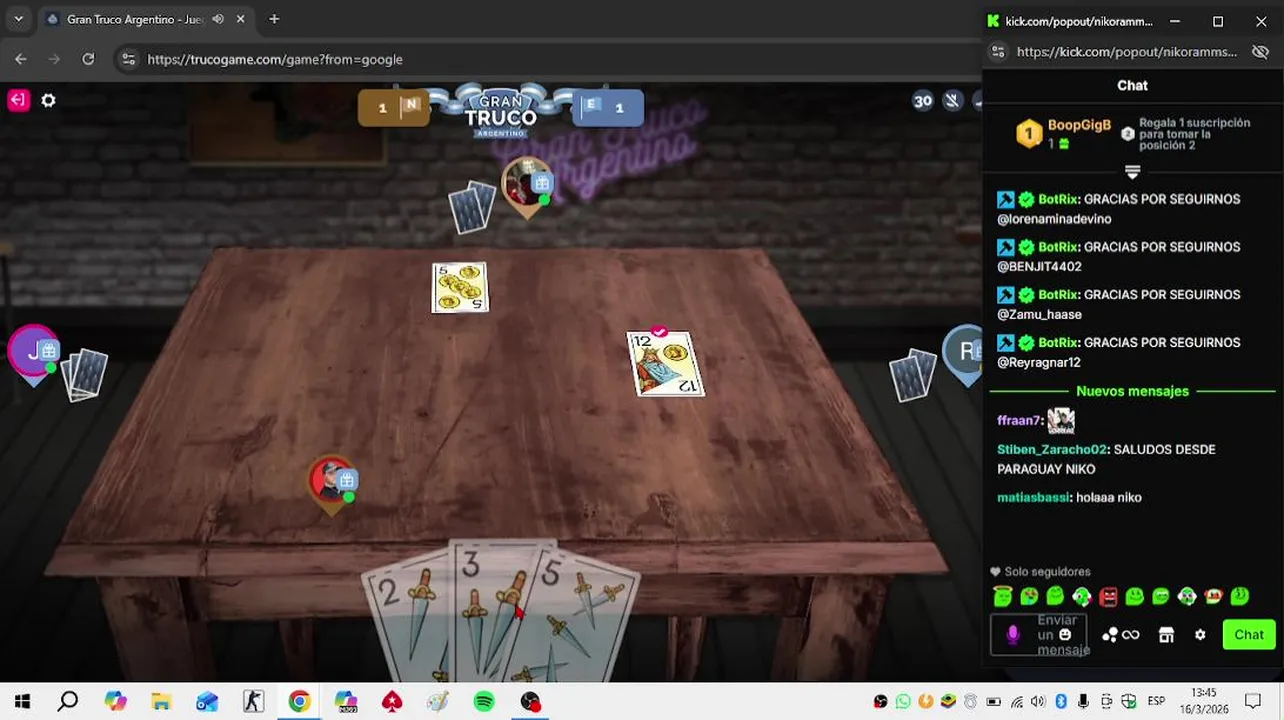
Task: Open the taskbar search
Action: tap(68, 701)
